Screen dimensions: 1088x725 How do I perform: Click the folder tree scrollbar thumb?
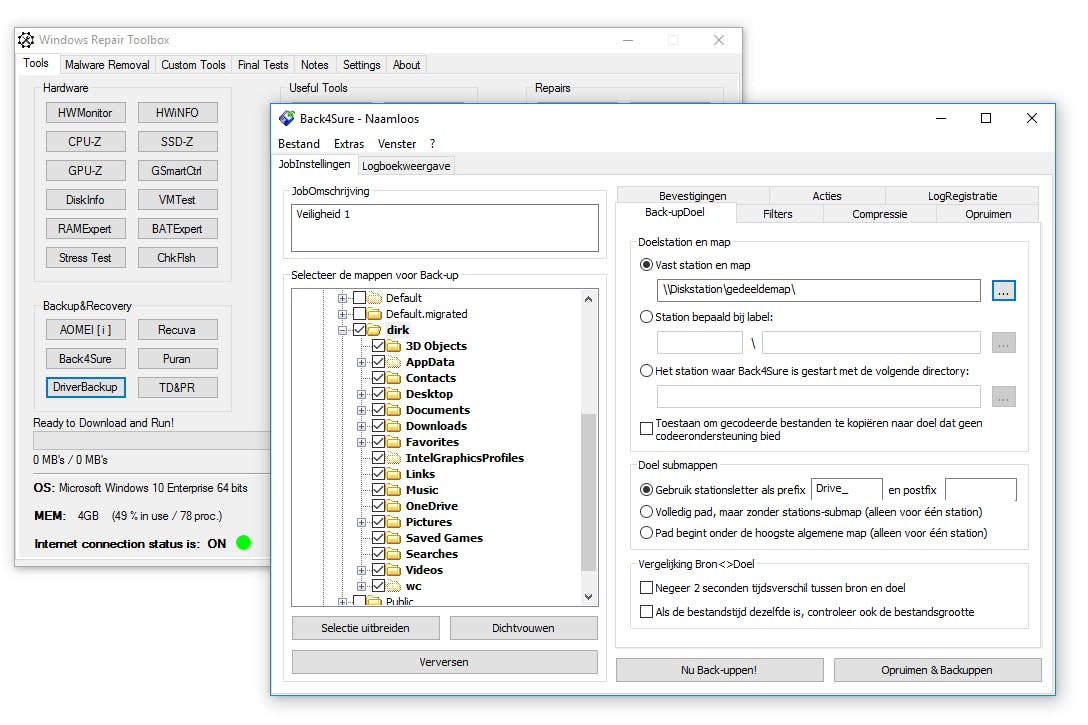pyautogui.click(x=588, y=492)
